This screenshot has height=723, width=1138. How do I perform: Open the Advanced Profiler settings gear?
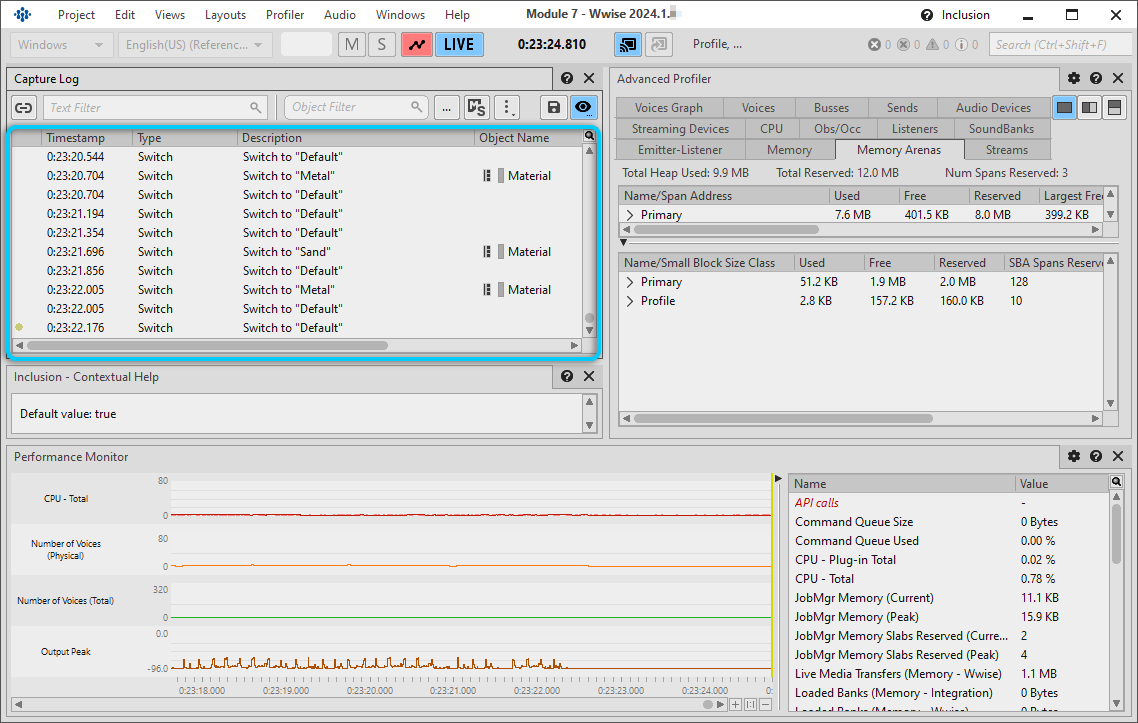point(1074,79)
